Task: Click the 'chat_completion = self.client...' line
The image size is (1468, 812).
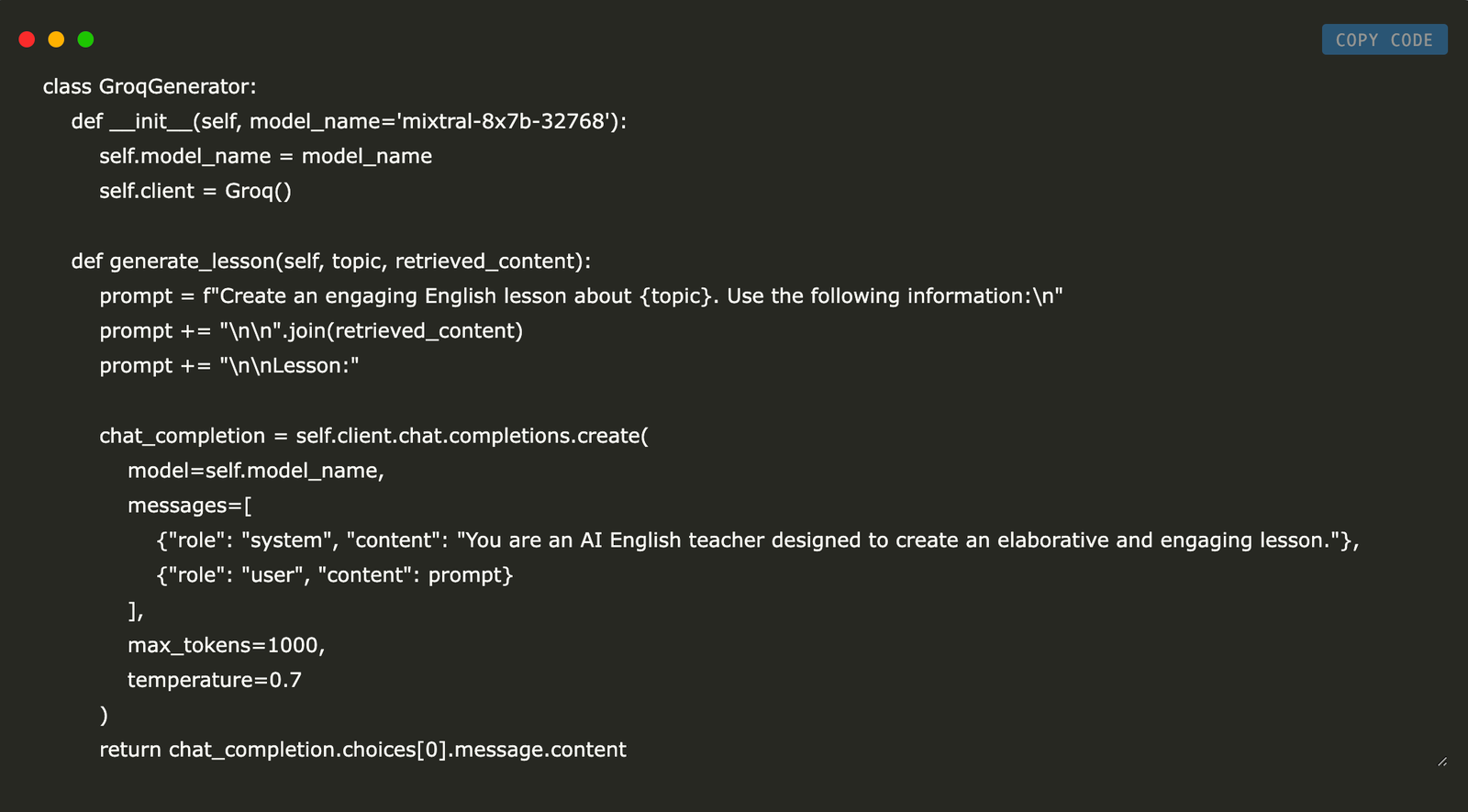Action: [373, 436]
